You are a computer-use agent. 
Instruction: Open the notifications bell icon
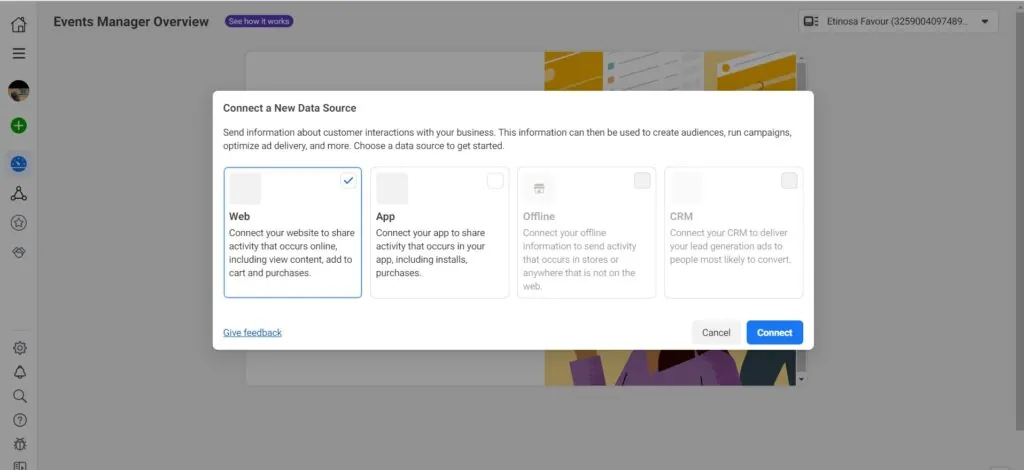point(20,372)
